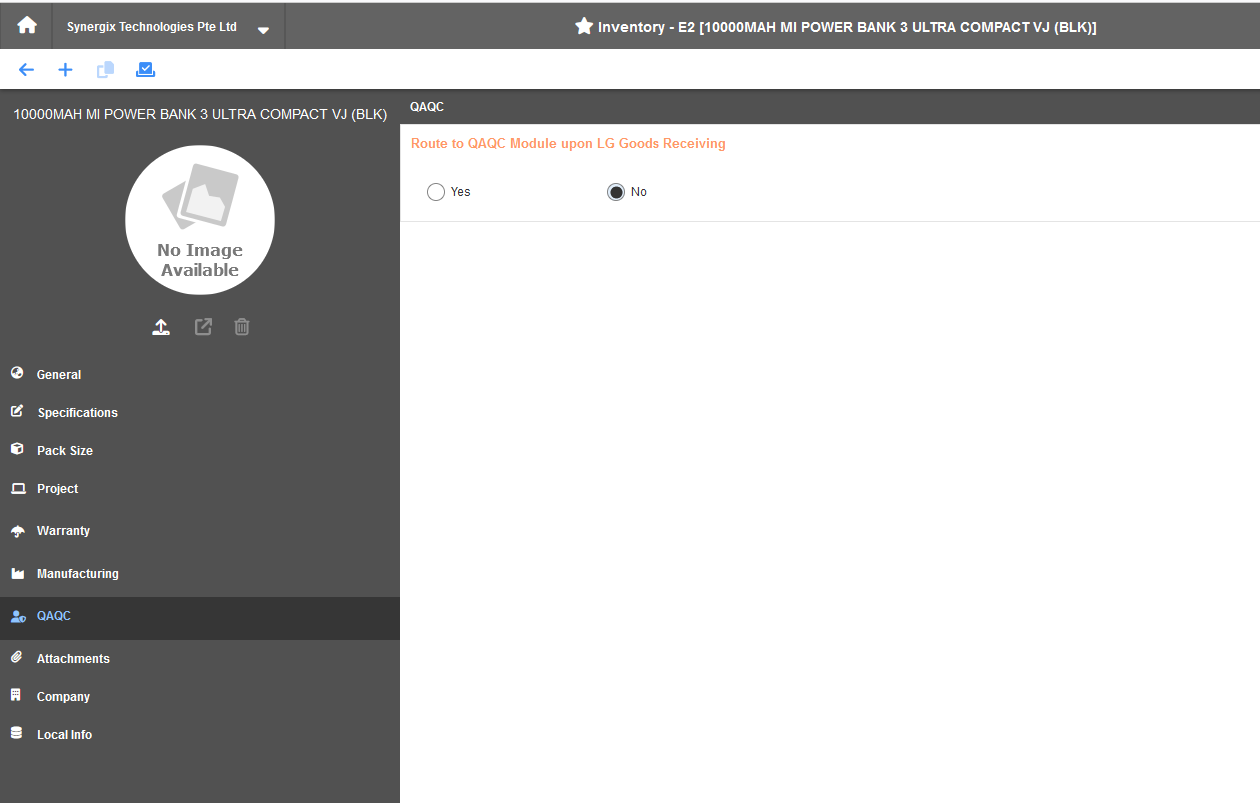Image resolution: width=1260 pixels, height=803 pixels.
Task: Go to the Local Info section
Action: (x=64, y=735)
